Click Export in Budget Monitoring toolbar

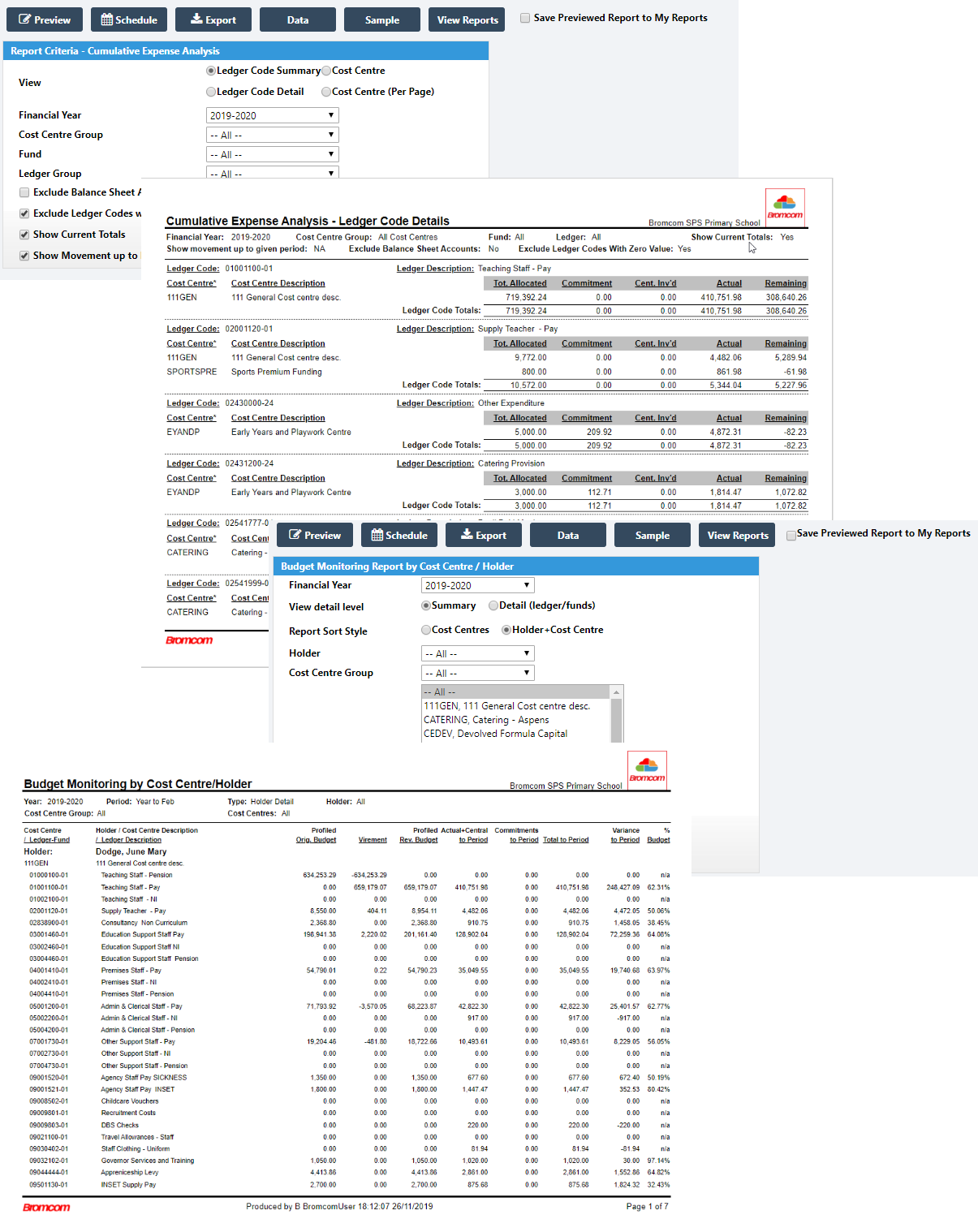(484, 535)
